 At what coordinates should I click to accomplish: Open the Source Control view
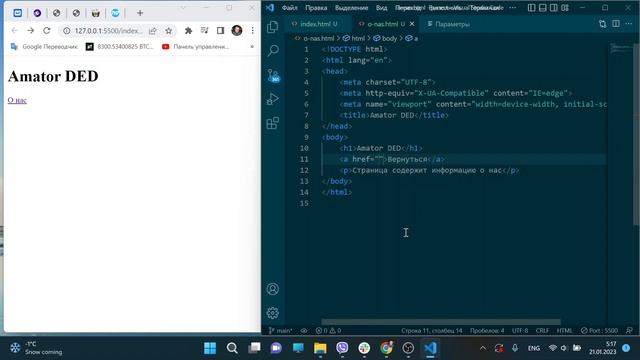click(x=273, y=75)
